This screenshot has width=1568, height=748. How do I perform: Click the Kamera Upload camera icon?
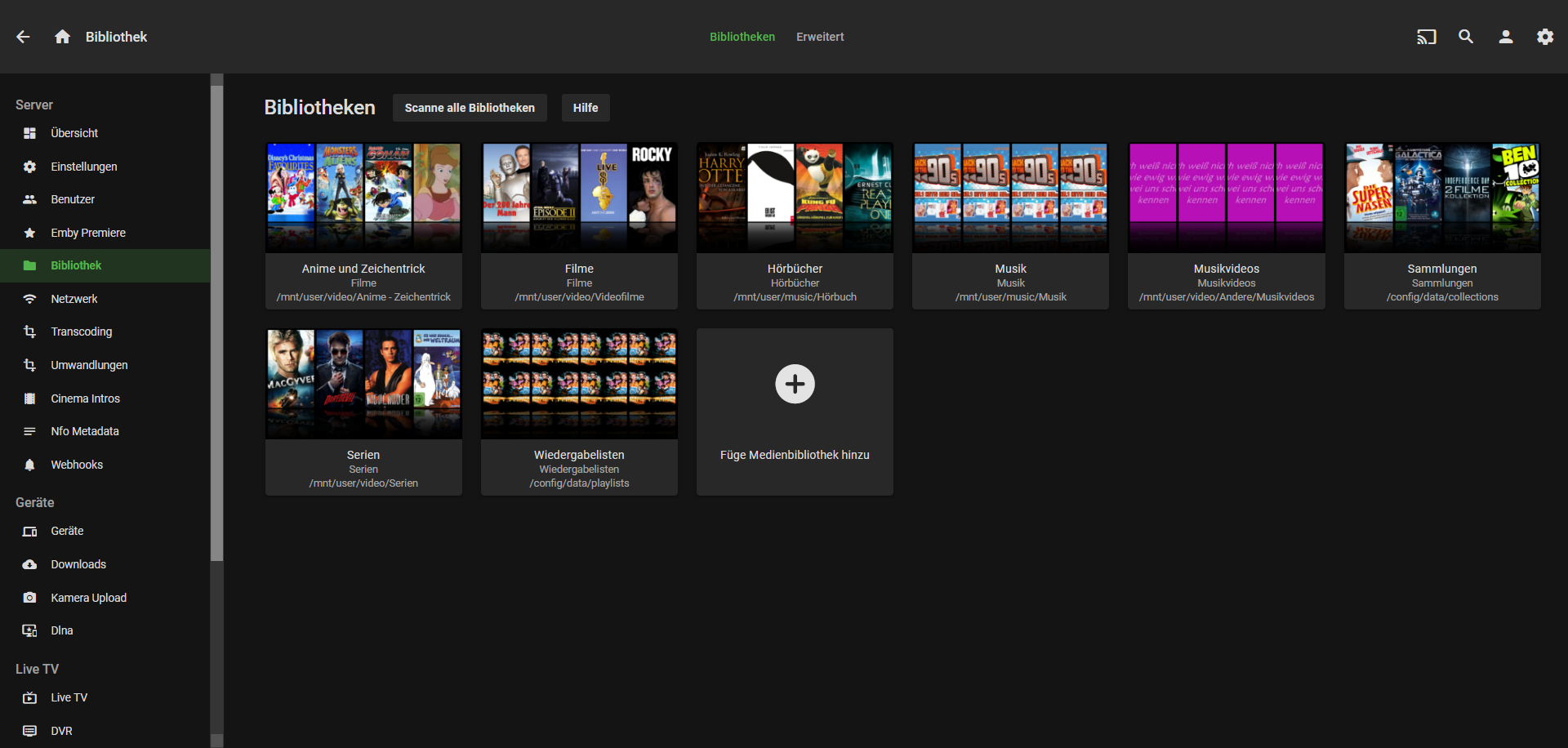pyautogui.click(x=29, y=598)
